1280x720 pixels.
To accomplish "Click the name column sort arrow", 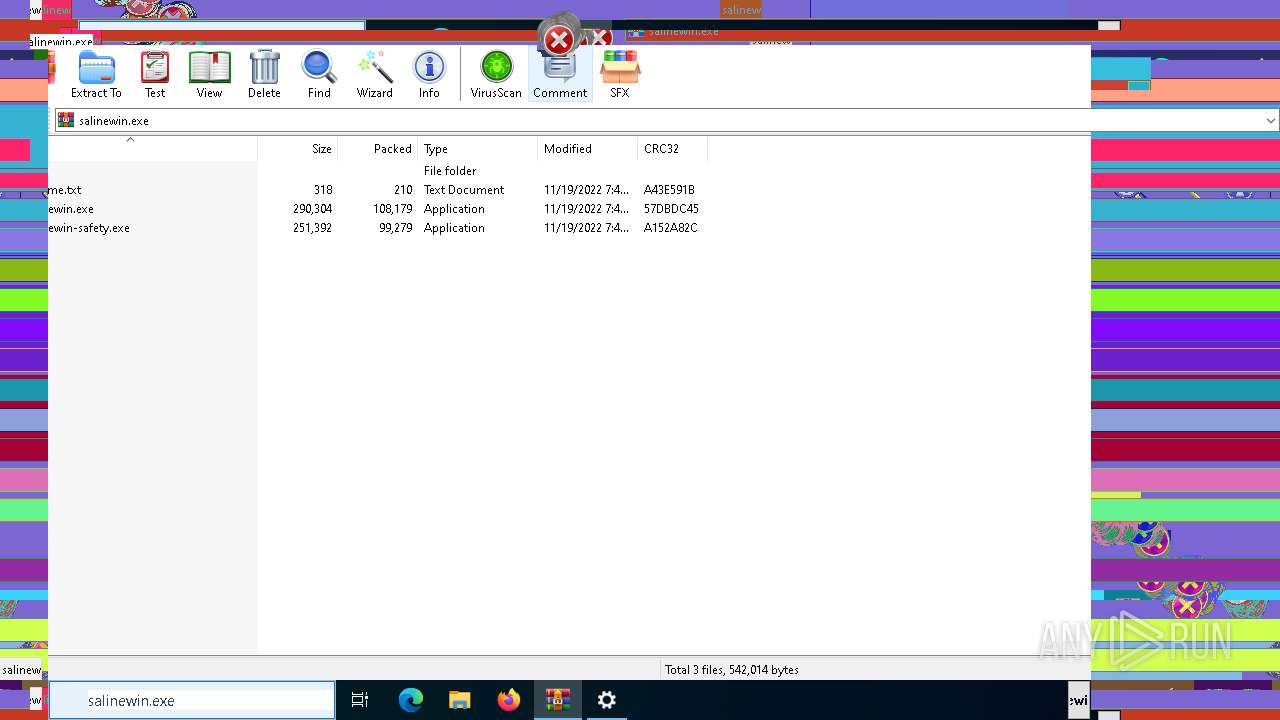I will pyautogui.click(x=130, y=140).
